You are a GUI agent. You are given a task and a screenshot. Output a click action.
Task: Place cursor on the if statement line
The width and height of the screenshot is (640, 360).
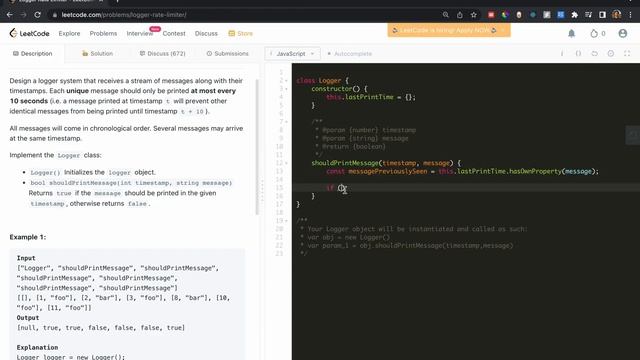[466, 188]
